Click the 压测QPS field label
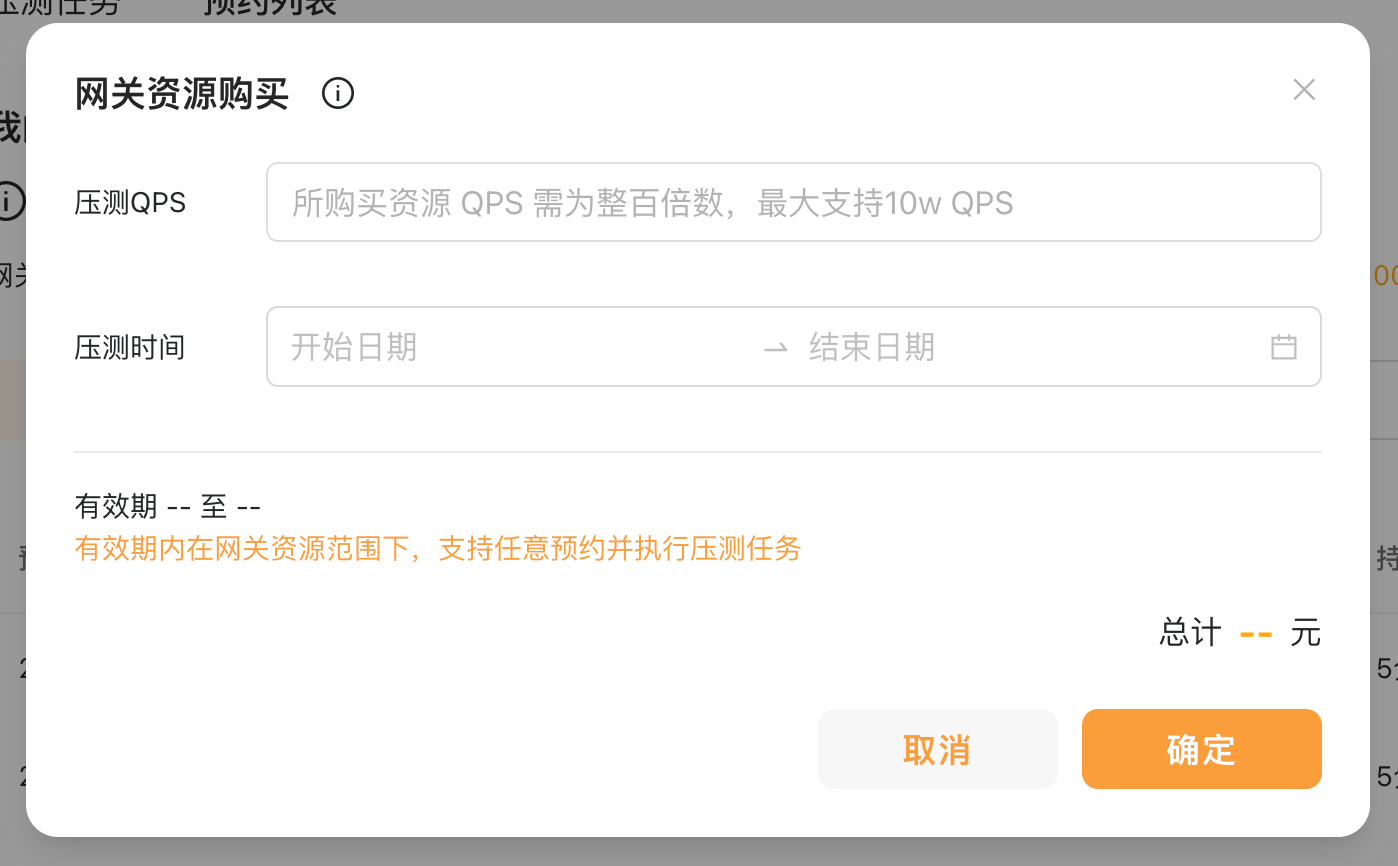Viewport: 1398px width, 866px height. click(130, 203)
